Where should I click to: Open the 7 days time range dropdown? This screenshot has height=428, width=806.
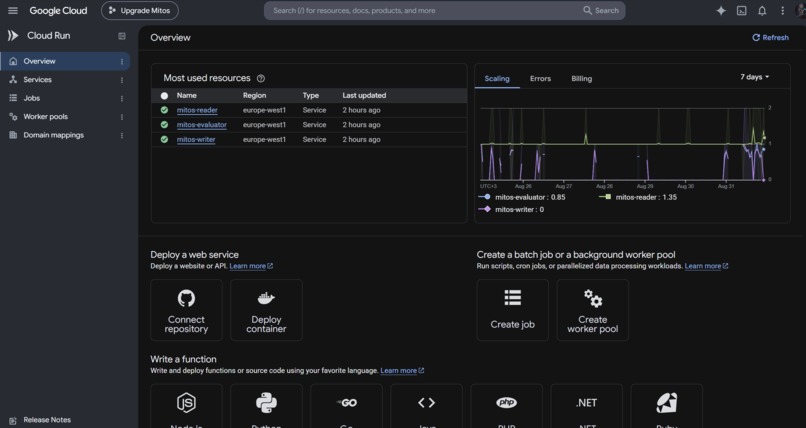755,77
